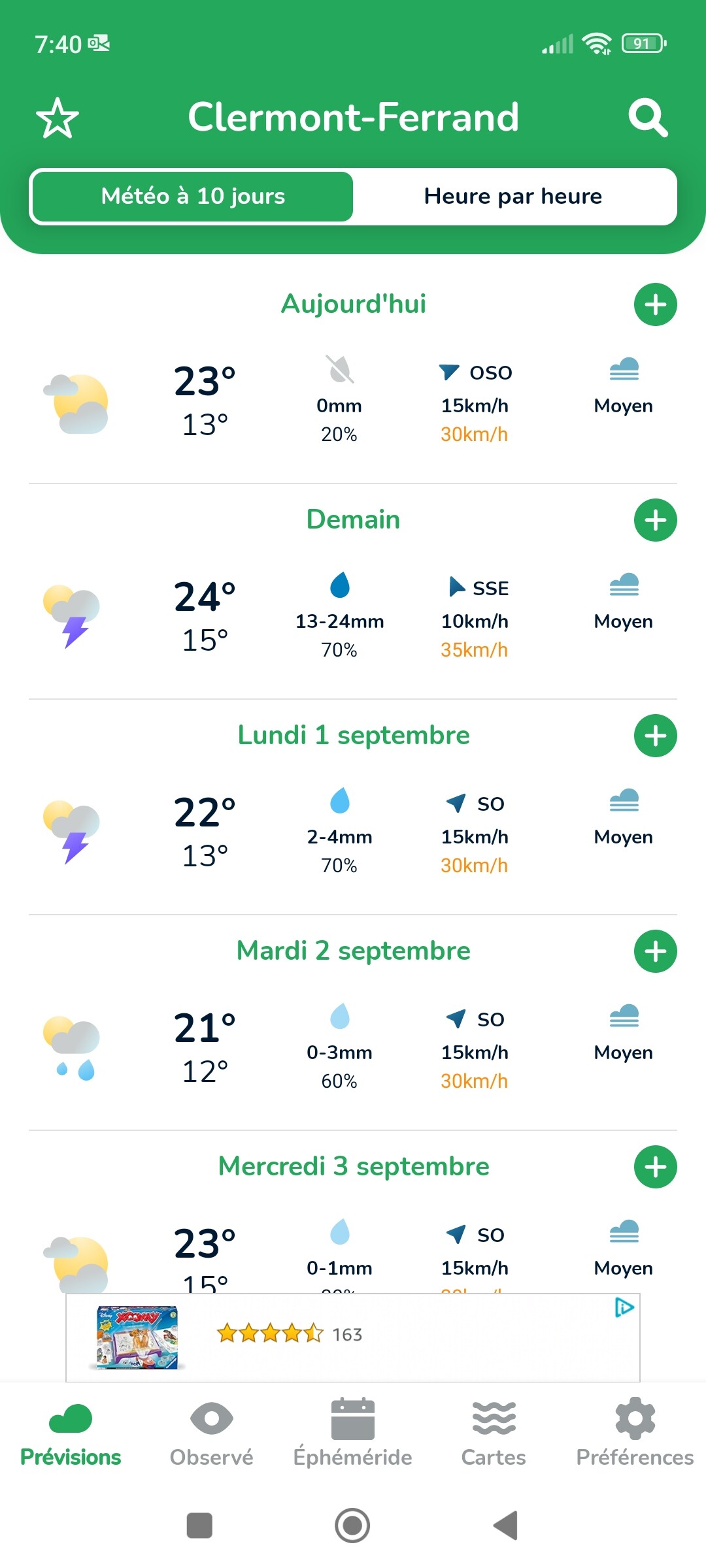Expand Mardi 2 septembre plus button
706x1568 pixels.
click(x=655, y=951)
